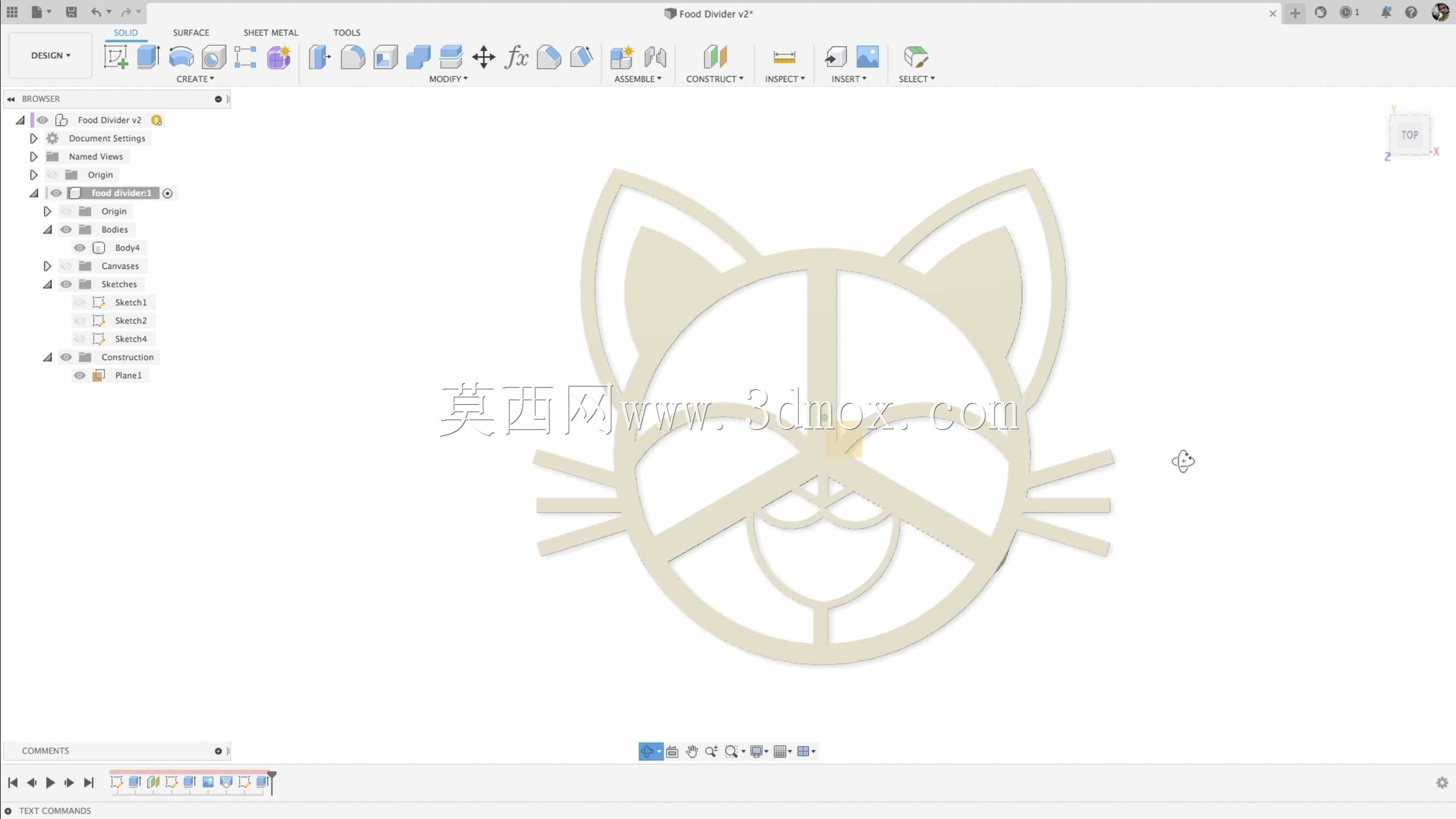Select the Combine tool

(418, 57)
